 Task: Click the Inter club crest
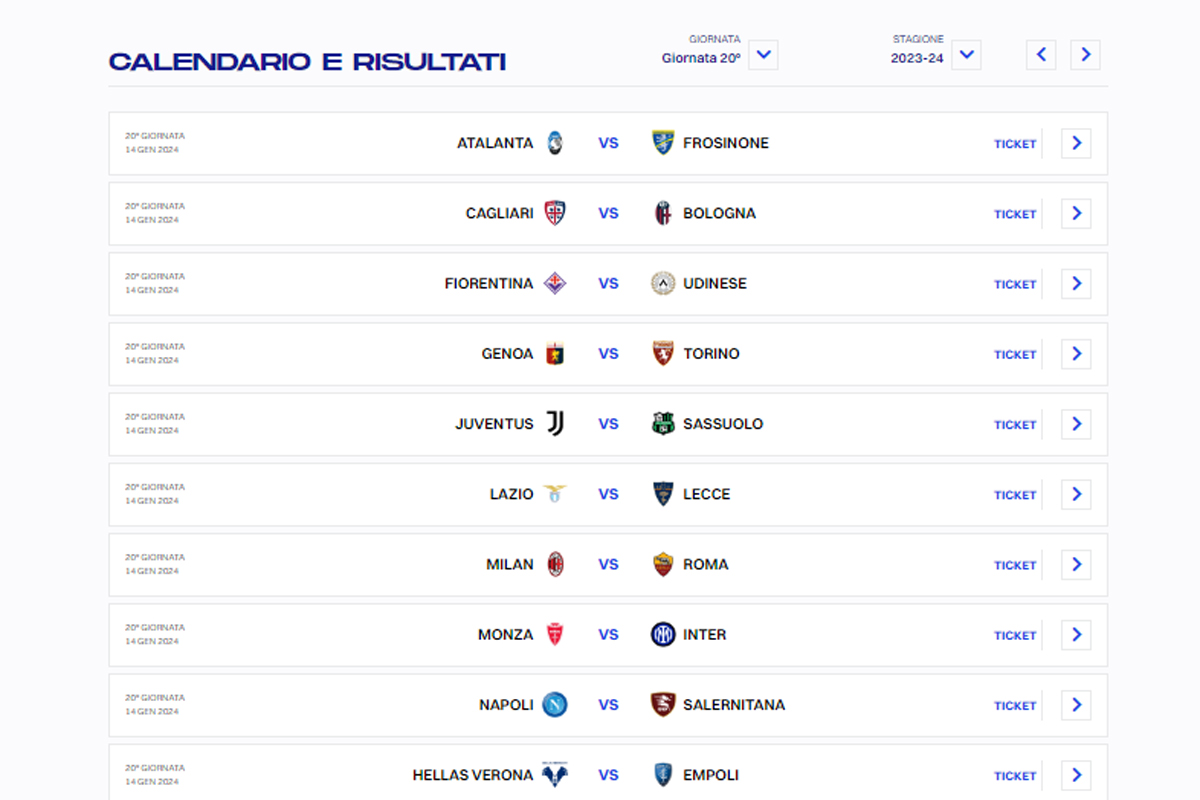(663, 634)
